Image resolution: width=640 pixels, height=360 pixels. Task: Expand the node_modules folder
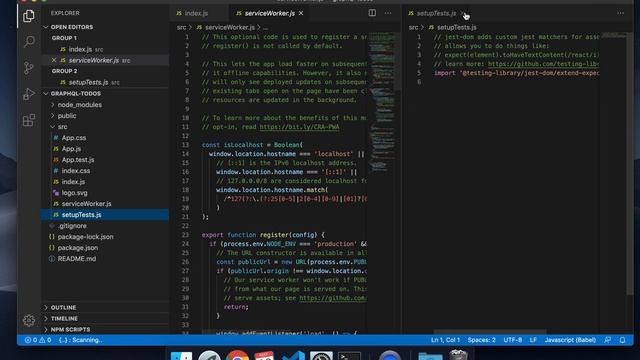80,104
